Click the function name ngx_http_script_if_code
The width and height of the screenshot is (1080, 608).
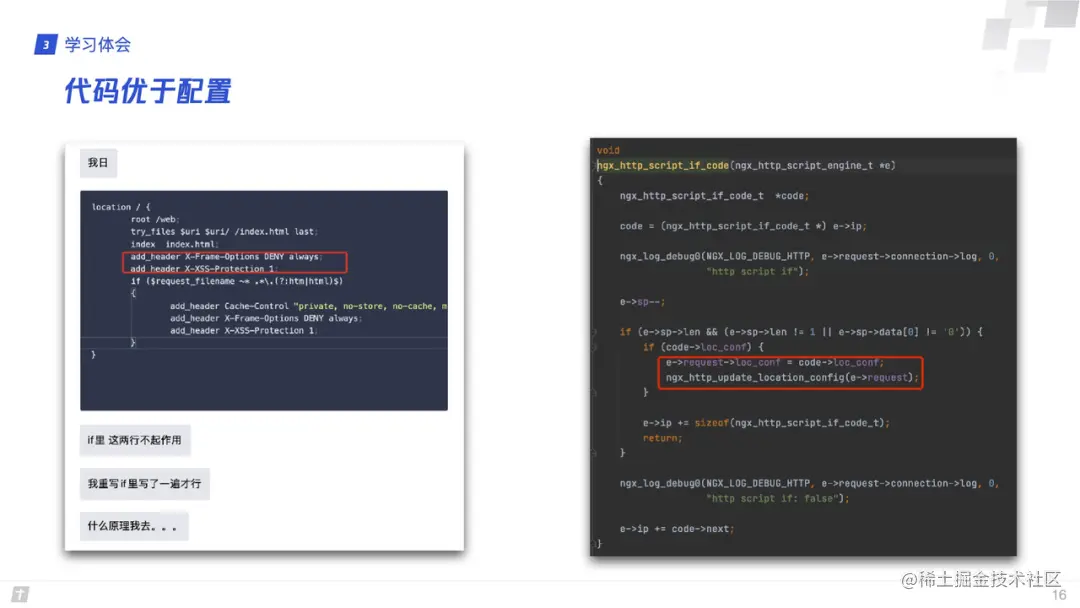(x=663, y=165)
